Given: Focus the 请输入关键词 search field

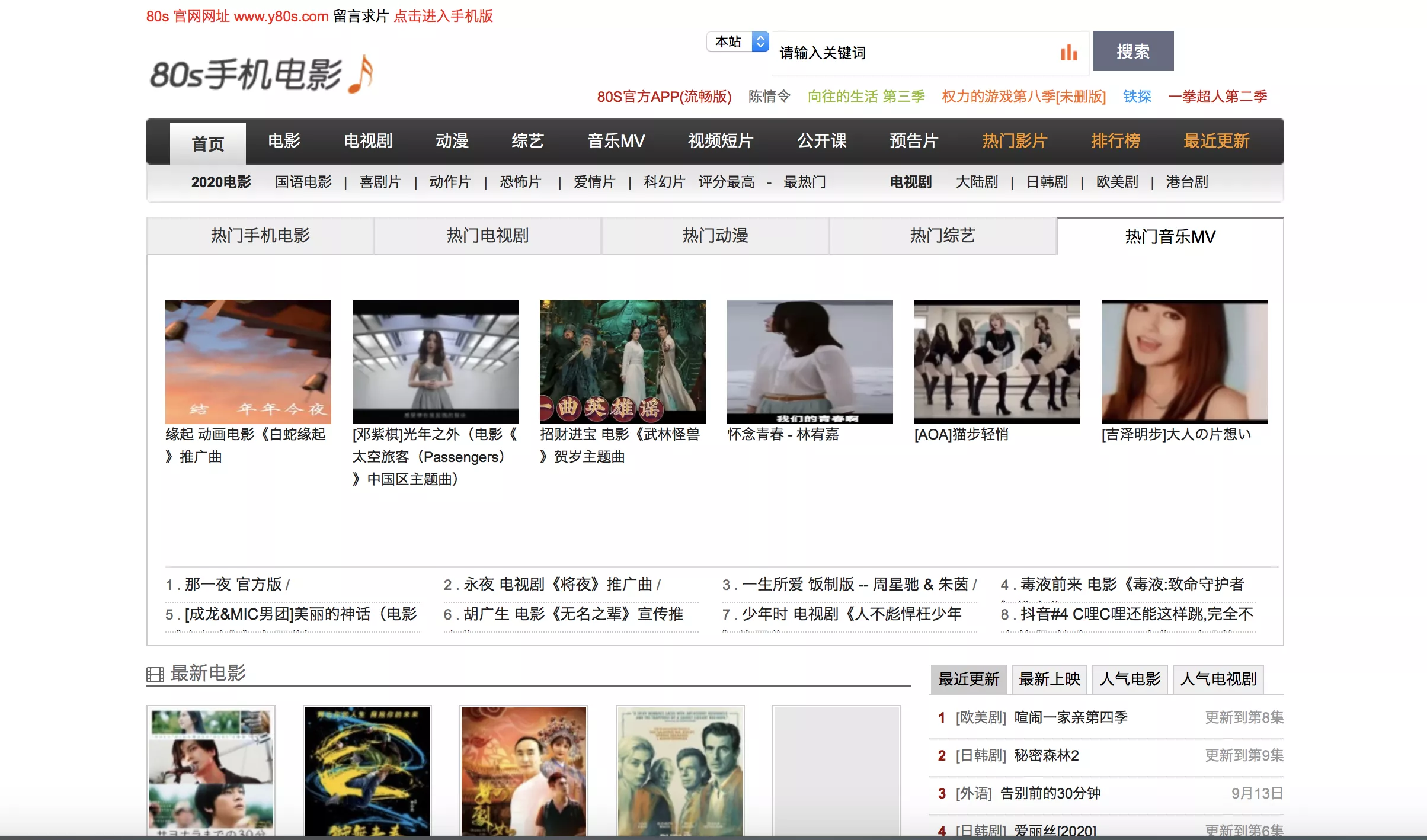Looking at the screenshot, I should click(x=916, y=53).
